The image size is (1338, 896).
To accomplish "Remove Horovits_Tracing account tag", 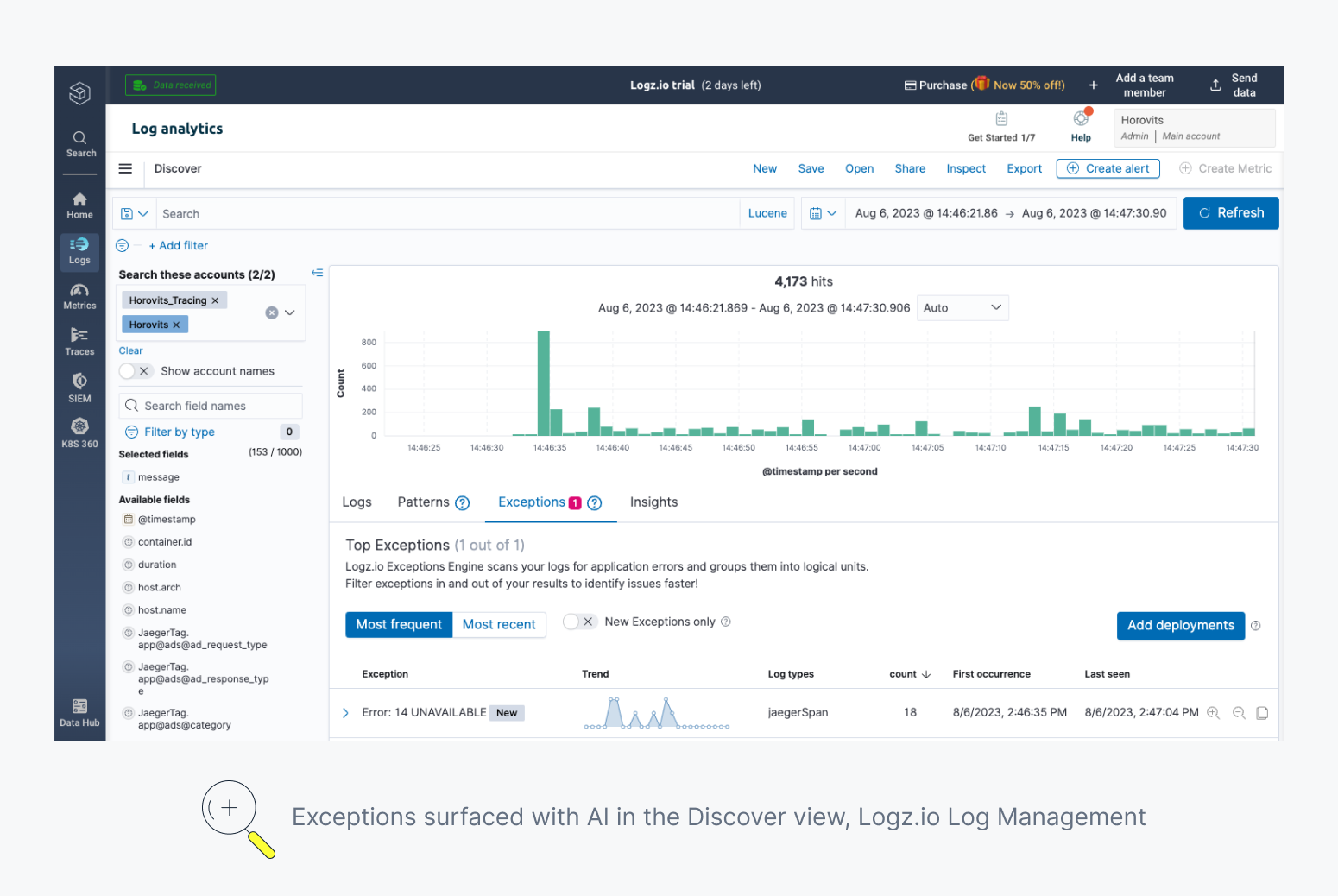I will [x=216, y=300].
